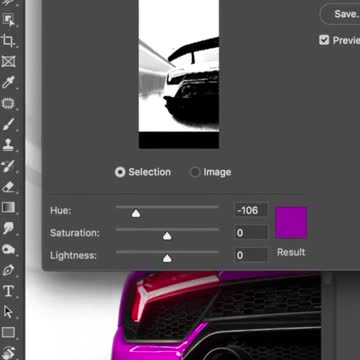Select the Type tool
This screenshot has height=360, width=360.
point(8,291)
